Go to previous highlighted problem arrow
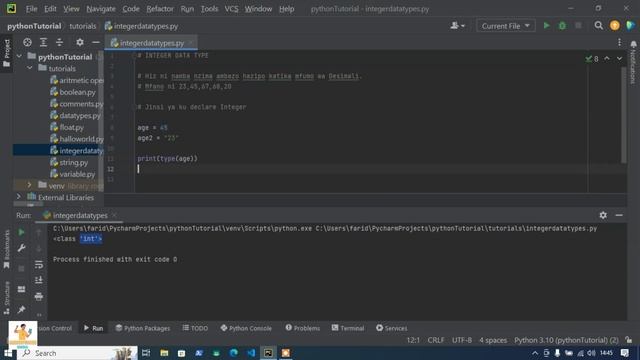 click(x=607, y=59)
